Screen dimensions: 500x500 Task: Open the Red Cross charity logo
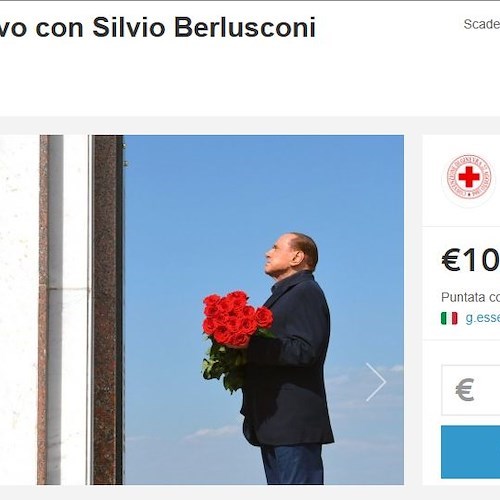pyautogui.click(x=469, y=177)
